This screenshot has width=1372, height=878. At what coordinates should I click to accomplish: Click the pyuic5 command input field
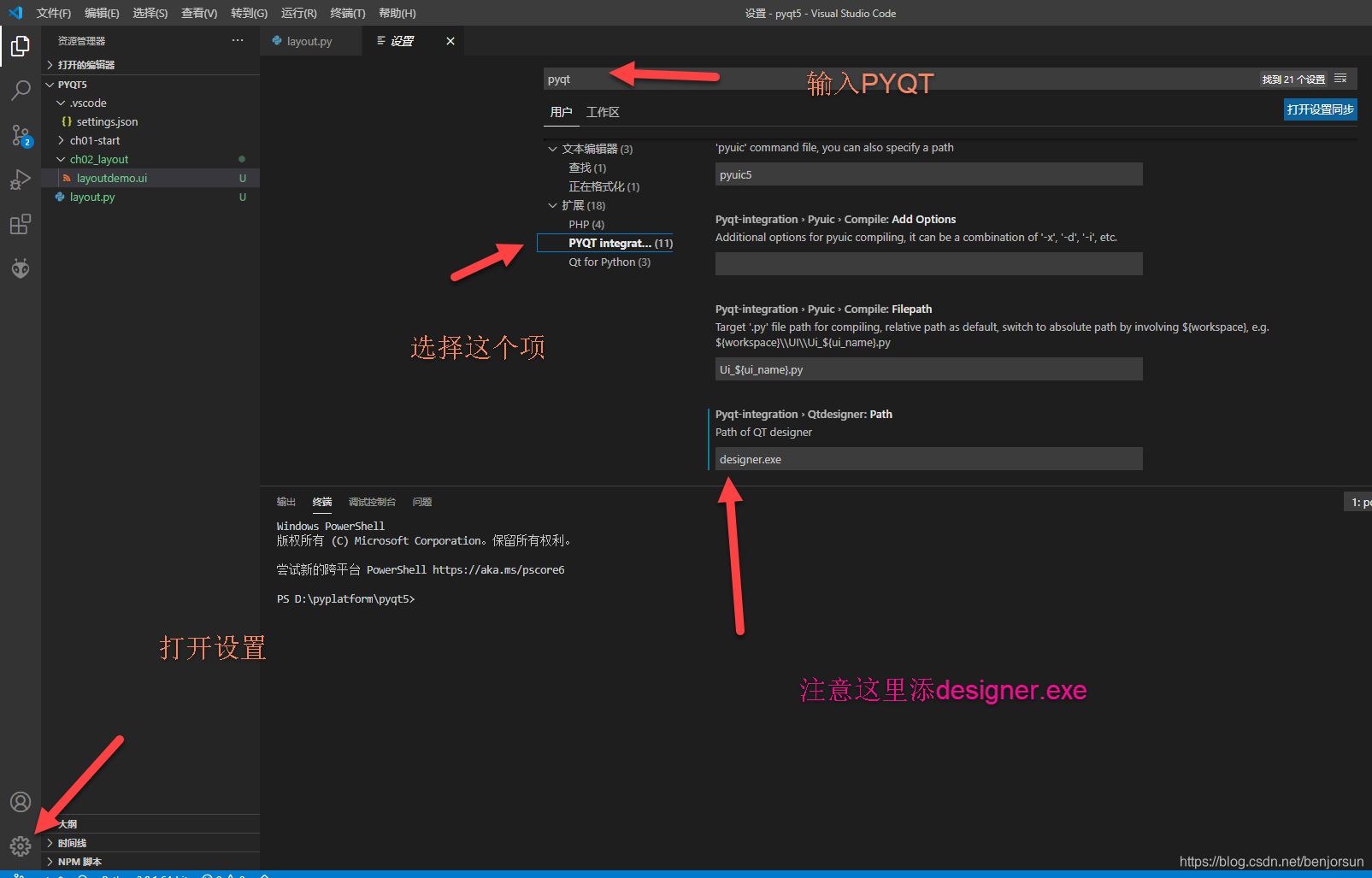[x=929, y=174]
